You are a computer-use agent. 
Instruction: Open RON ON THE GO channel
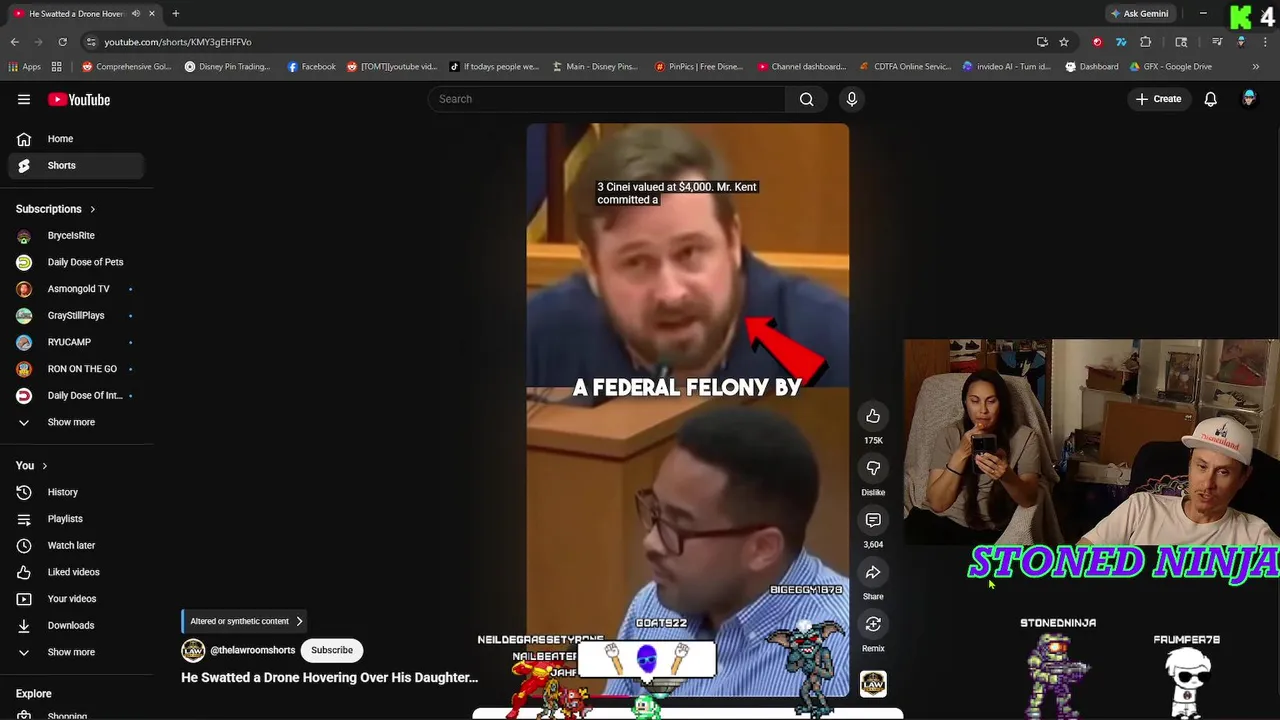tap(76, 369)
